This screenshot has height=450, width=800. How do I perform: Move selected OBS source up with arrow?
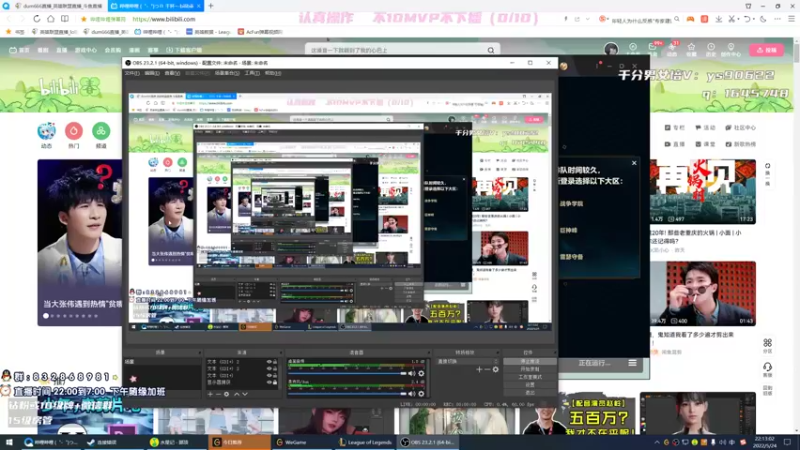237,394
